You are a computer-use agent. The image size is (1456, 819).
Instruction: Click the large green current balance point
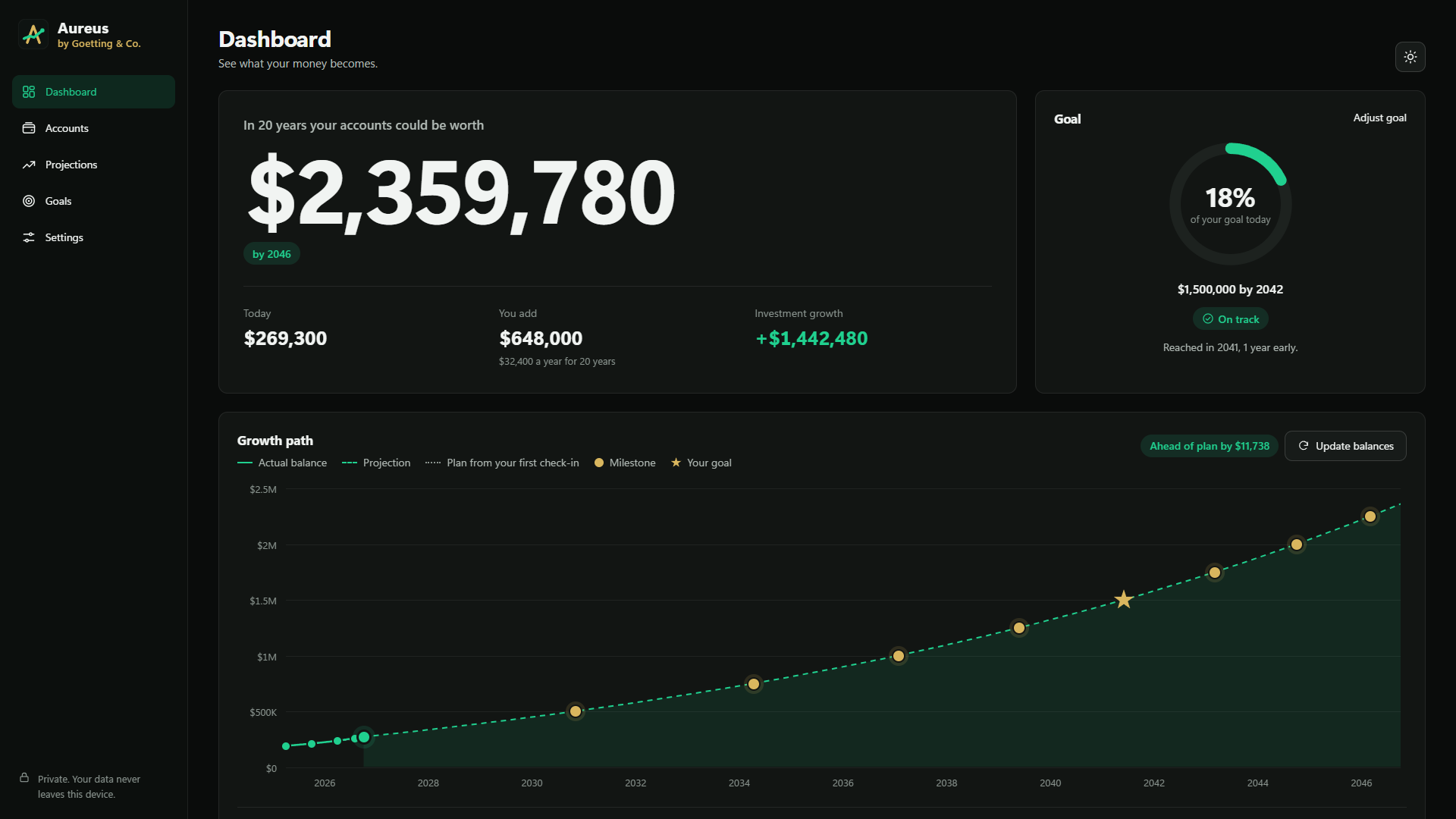[x=364, y=737]
